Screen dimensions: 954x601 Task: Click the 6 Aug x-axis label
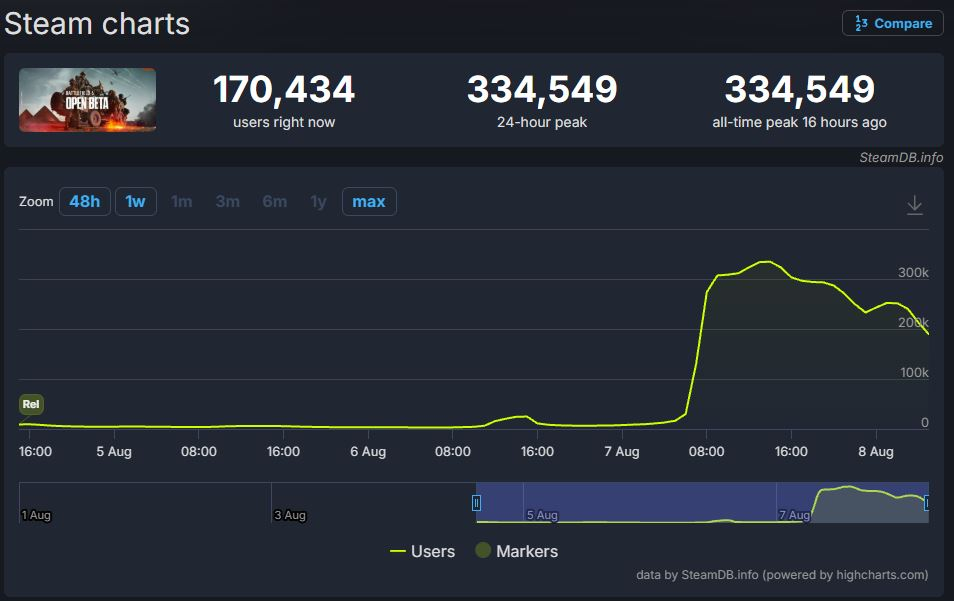pos(368,451)
